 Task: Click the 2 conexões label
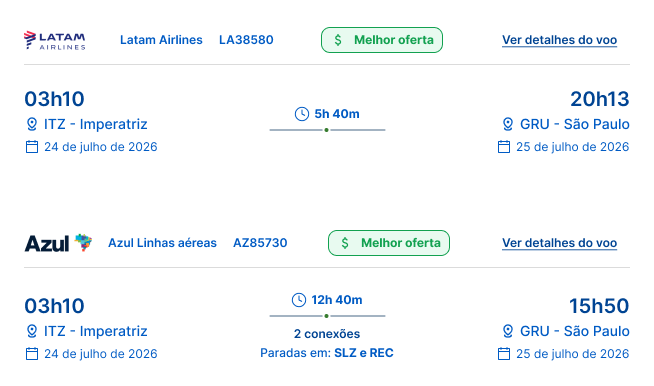327,334
